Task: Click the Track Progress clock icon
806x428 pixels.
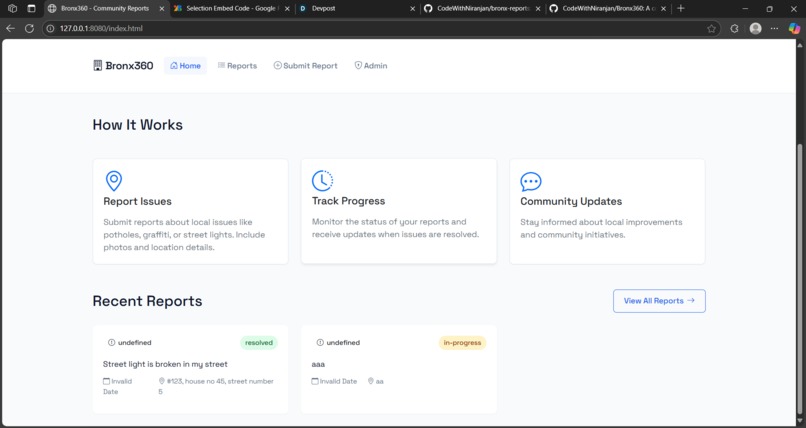Action: pos(322,180)
